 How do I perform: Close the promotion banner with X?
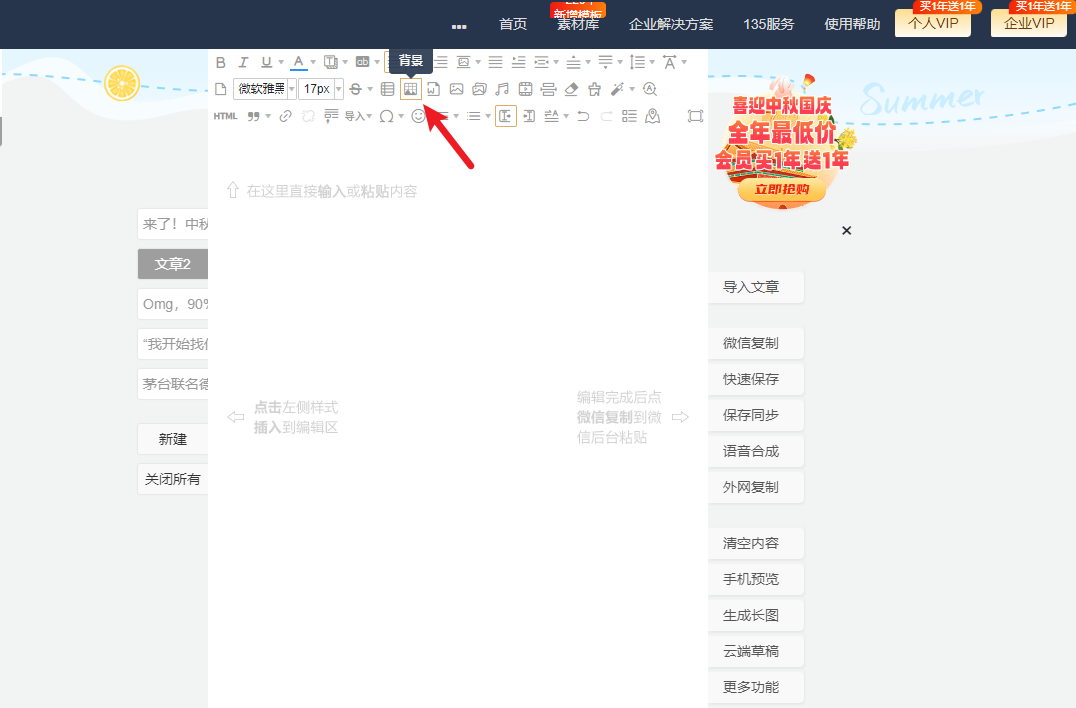pos(847,231)
